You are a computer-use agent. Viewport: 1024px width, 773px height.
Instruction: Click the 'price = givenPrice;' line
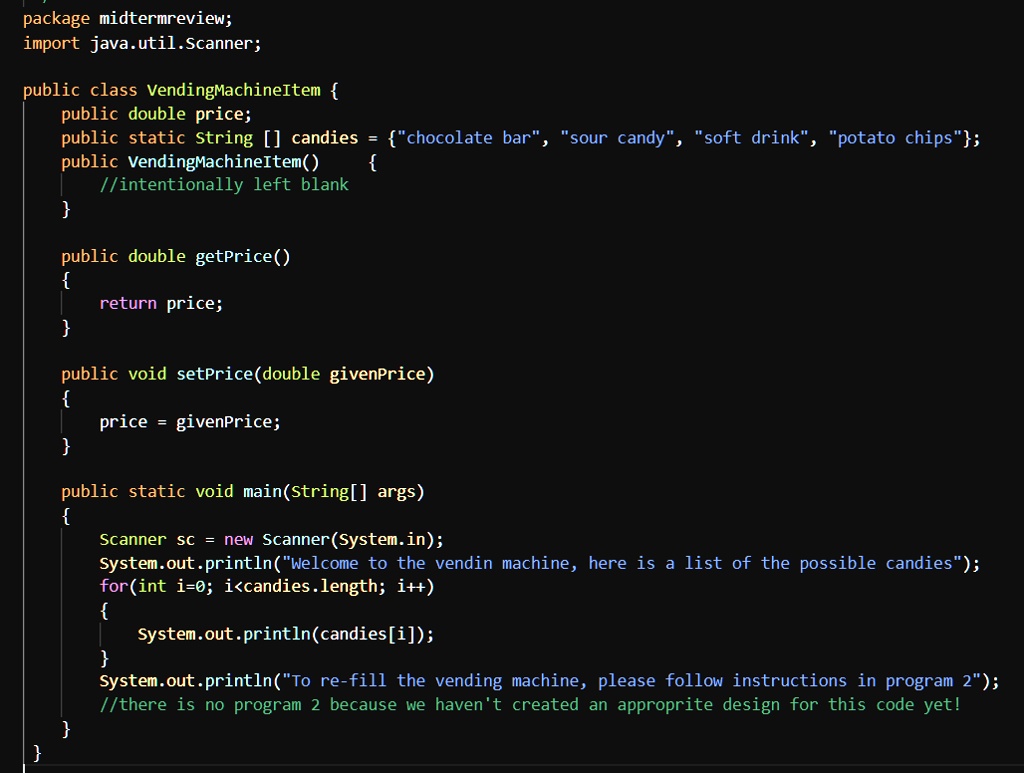tap(189, 422)
